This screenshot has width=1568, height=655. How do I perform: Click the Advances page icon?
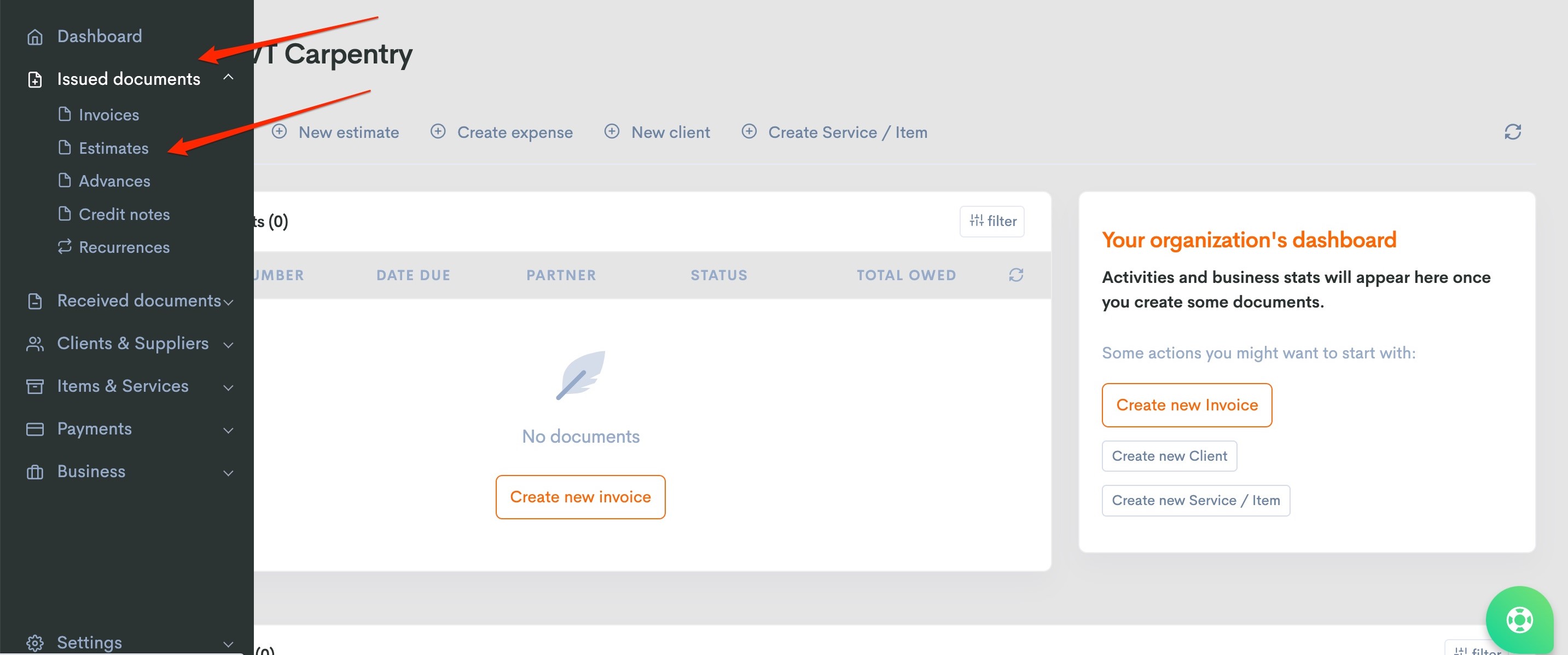pos(65,180)
